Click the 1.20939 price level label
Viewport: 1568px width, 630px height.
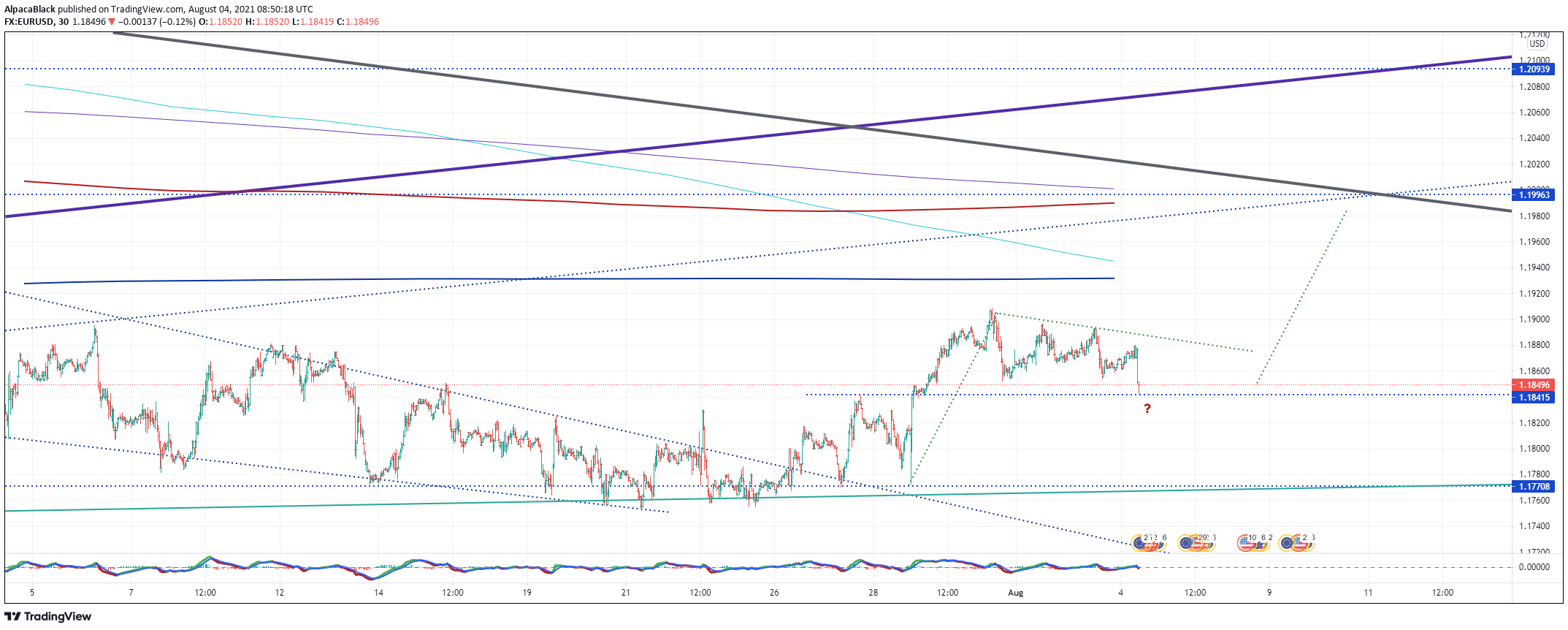pyautogui.click(x=1533, y=69)
